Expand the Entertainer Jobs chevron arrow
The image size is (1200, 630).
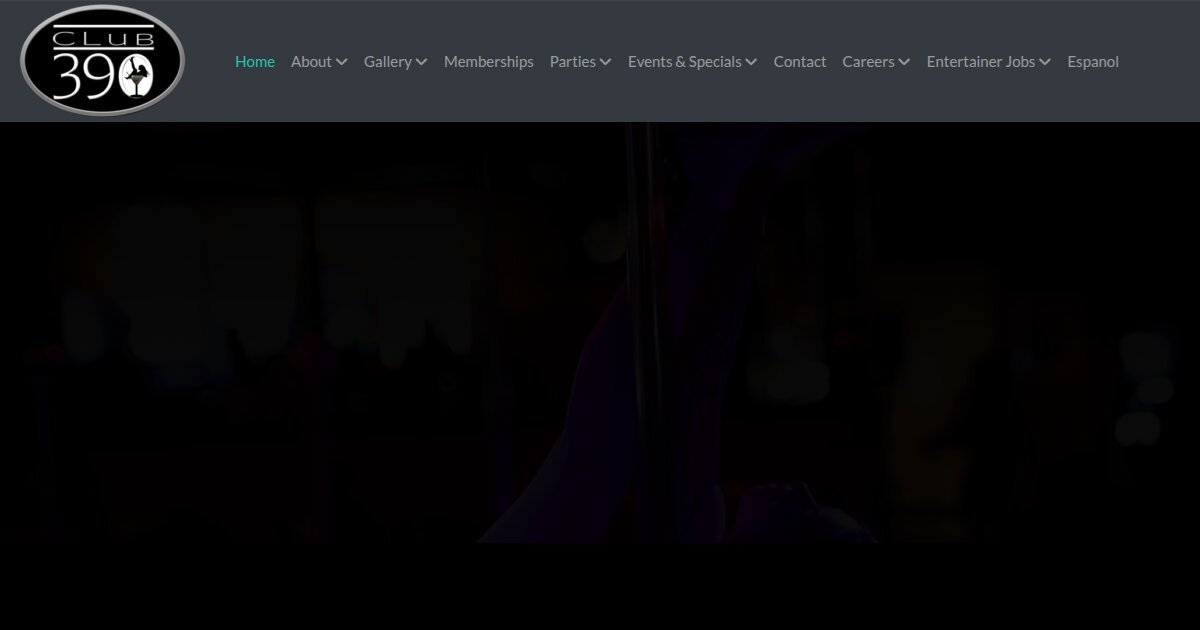[x=1045, y=62]
